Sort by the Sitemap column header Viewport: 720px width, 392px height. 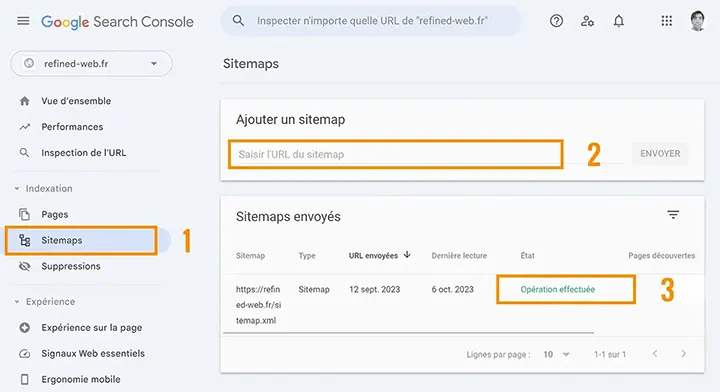(x=250, y=255)
